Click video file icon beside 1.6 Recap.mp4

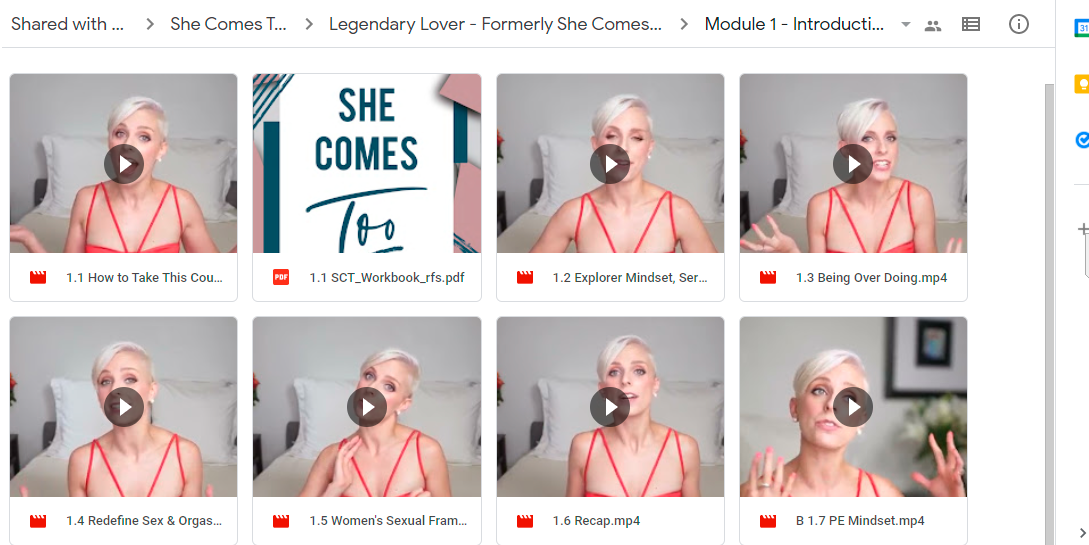click(524, 521)
